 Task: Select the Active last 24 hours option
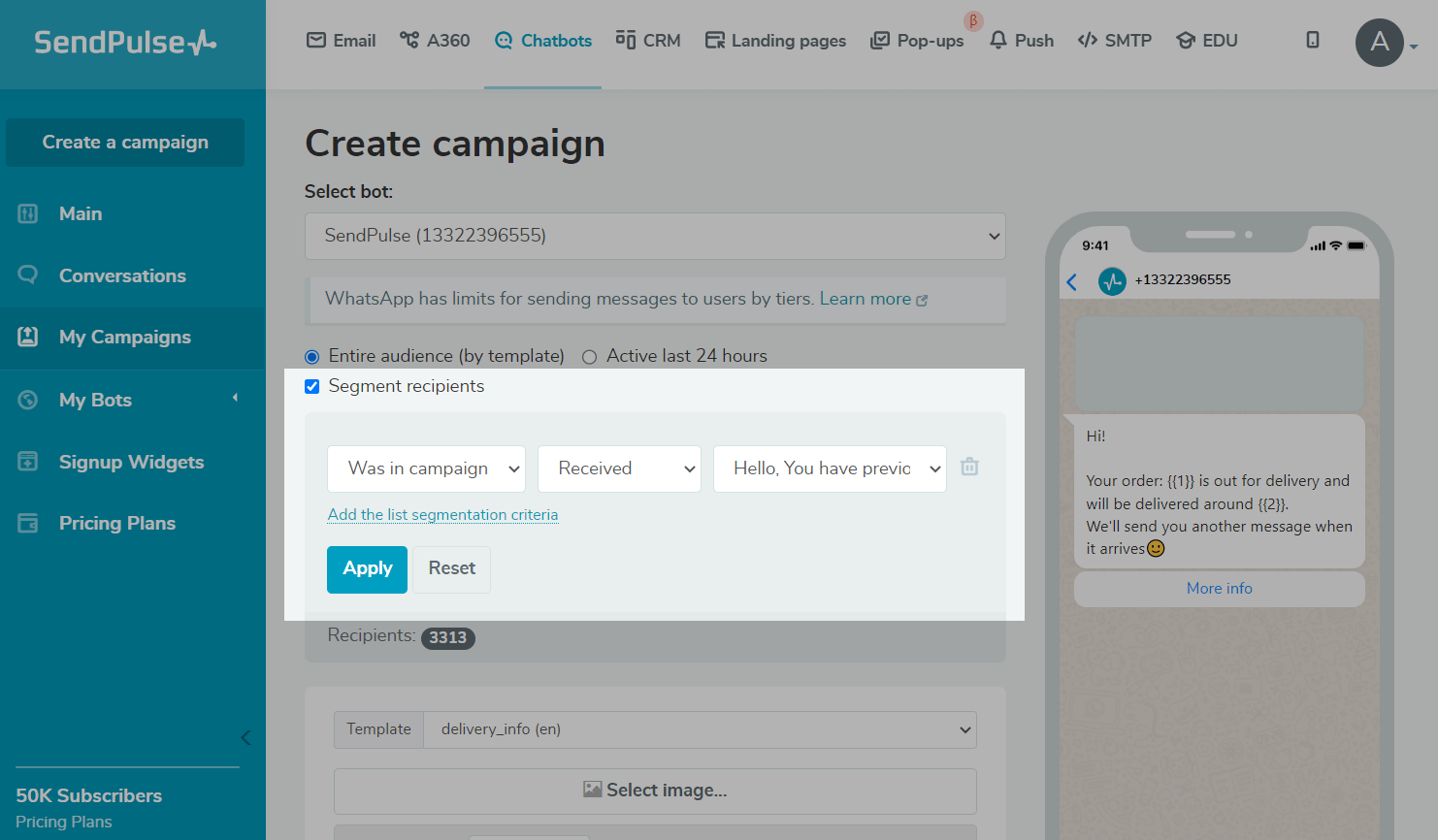point(589,357)
